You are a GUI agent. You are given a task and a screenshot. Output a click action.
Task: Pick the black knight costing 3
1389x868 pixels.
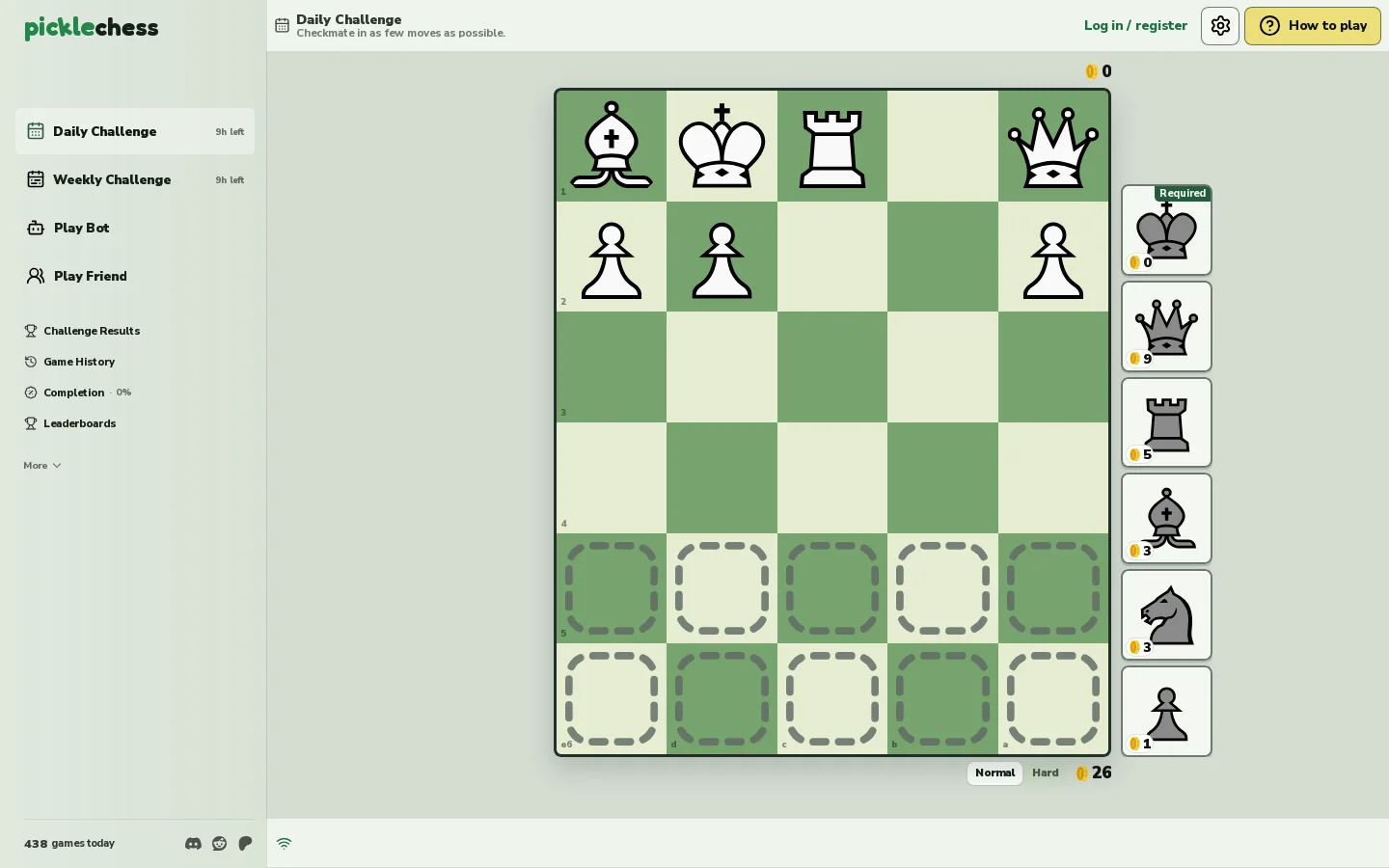[x=1166, y=615]
